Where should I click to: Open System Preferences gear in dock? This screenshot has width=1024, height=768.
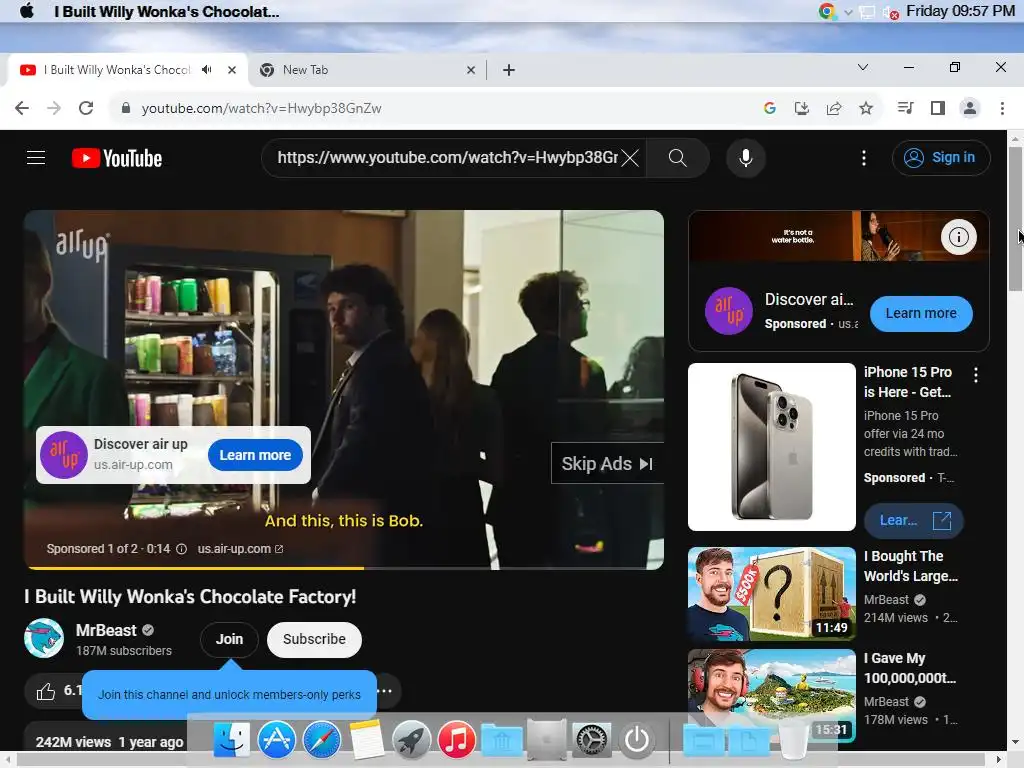coord(592,740)
